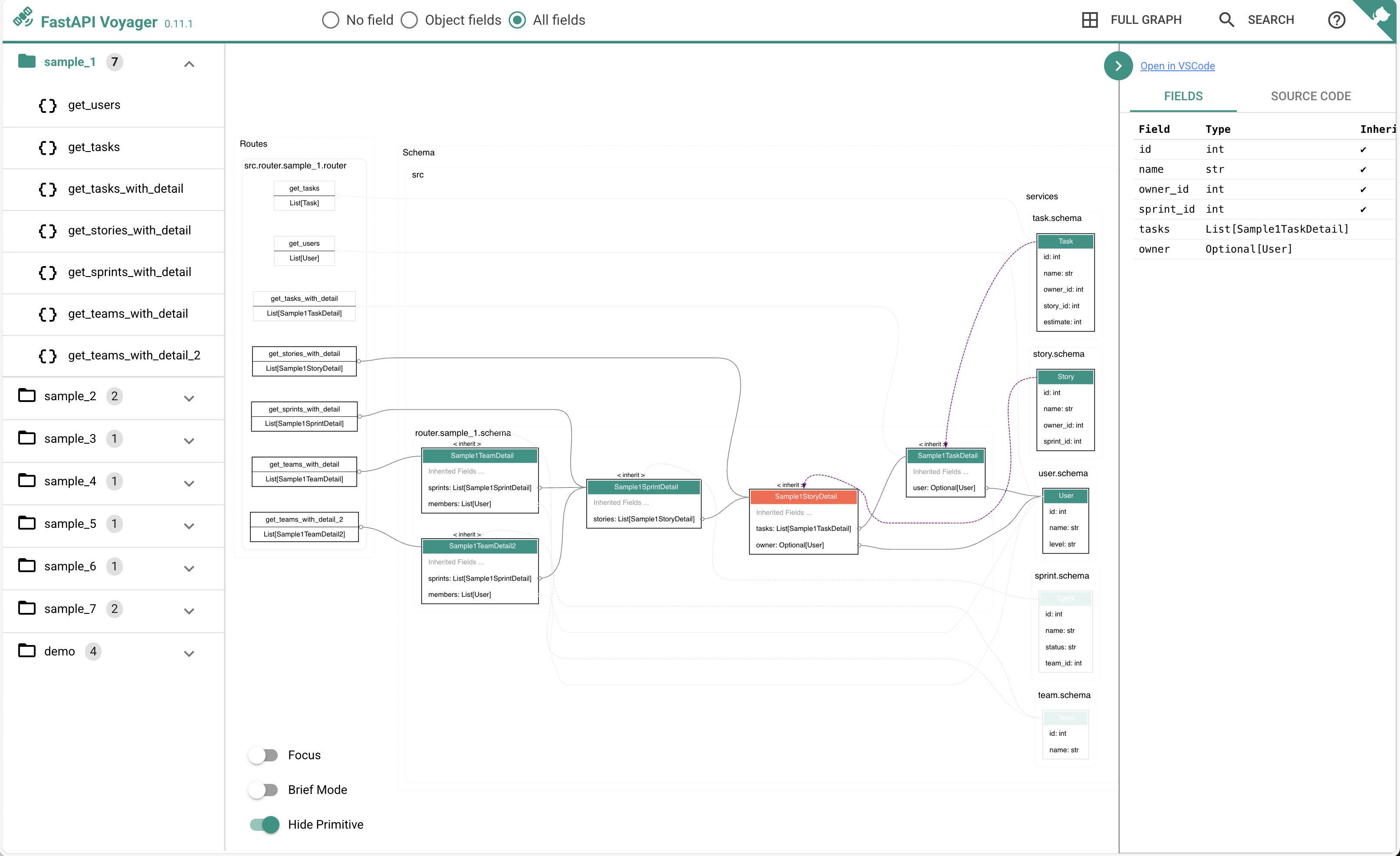Image resolution: width=1400 pixels, height=856 pixels.
Task: Click the Full Graph grid icon
Action: 1089,20
